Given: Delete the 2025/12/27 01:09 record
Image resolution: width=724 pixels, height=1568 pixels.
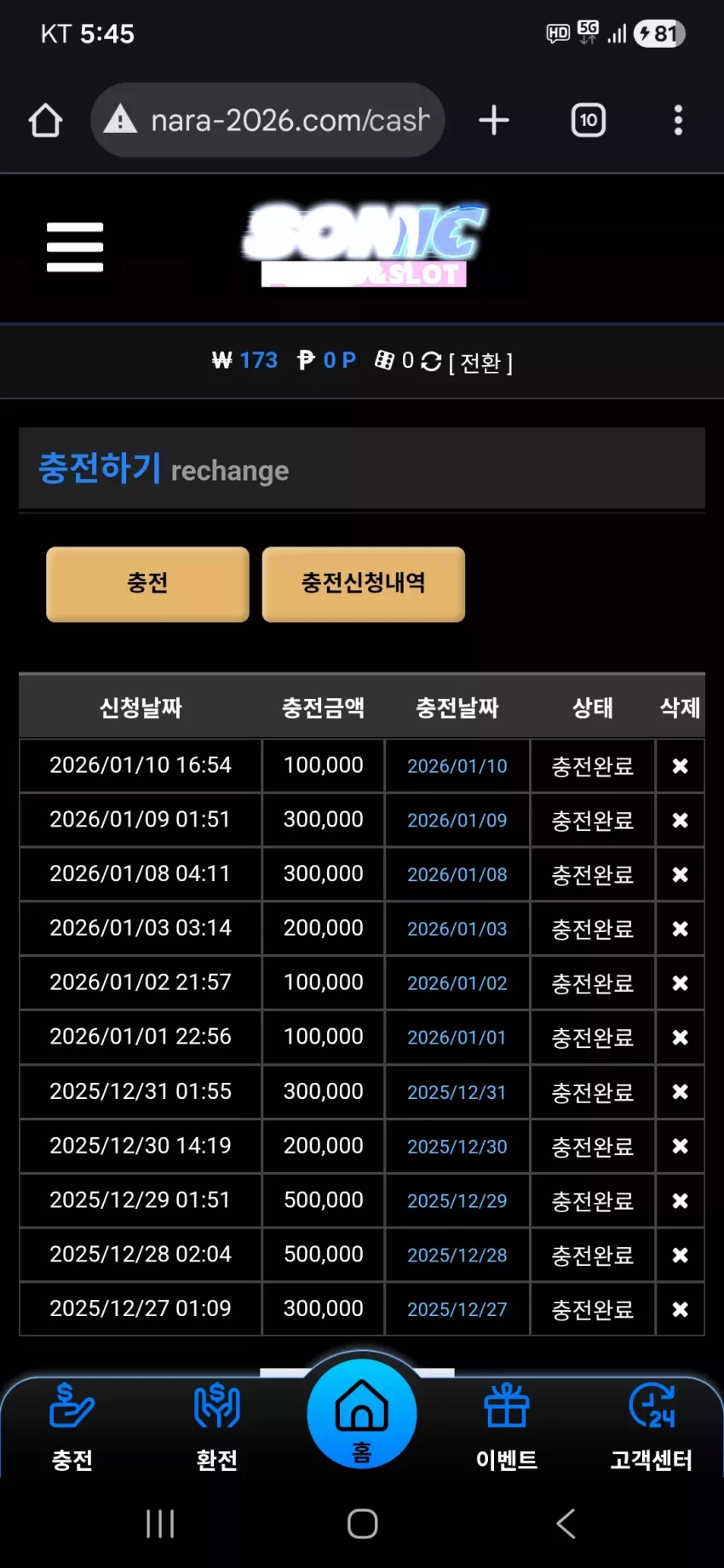Looking at the screenshot, I should pos(680,1309).
